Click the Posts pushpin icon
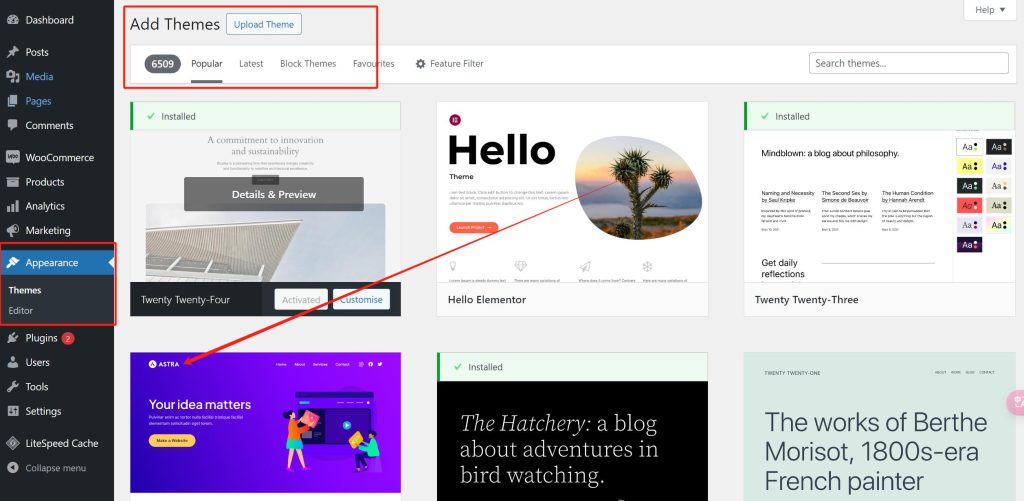The width and height of the screenshot is (1024, 501). 12,52
